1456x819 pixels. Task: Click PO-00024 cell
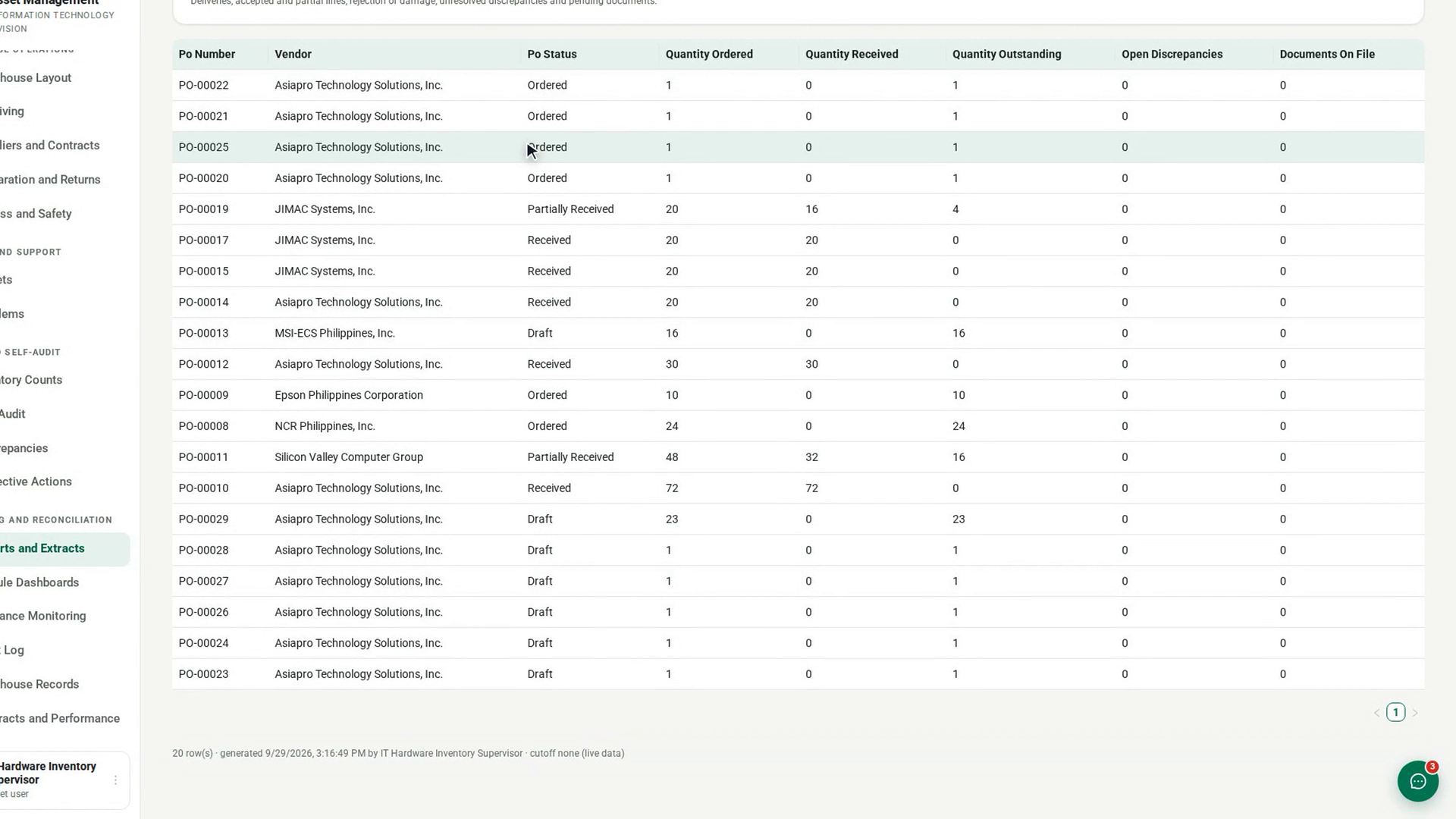[x=203, y=644]
